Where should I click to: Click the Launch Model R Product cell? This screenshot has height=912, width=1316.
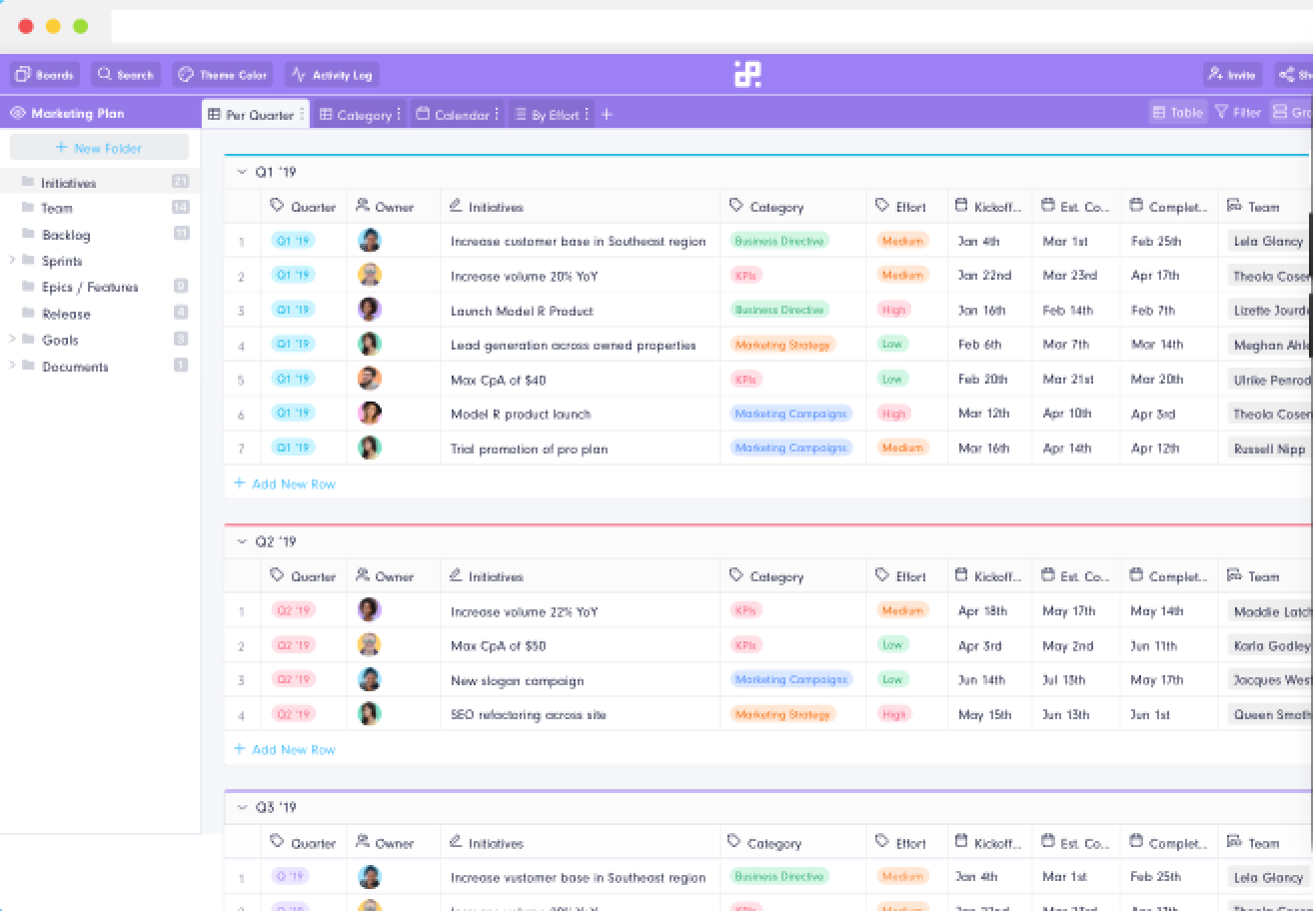click(522, 311)
